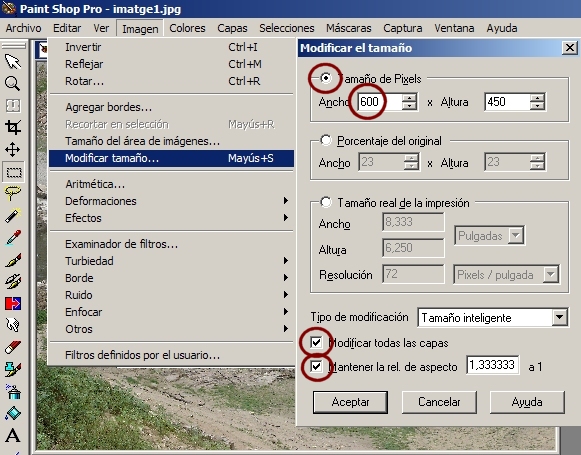
Task: Click the Aceptar button
Action: click(x=350, y=402)
